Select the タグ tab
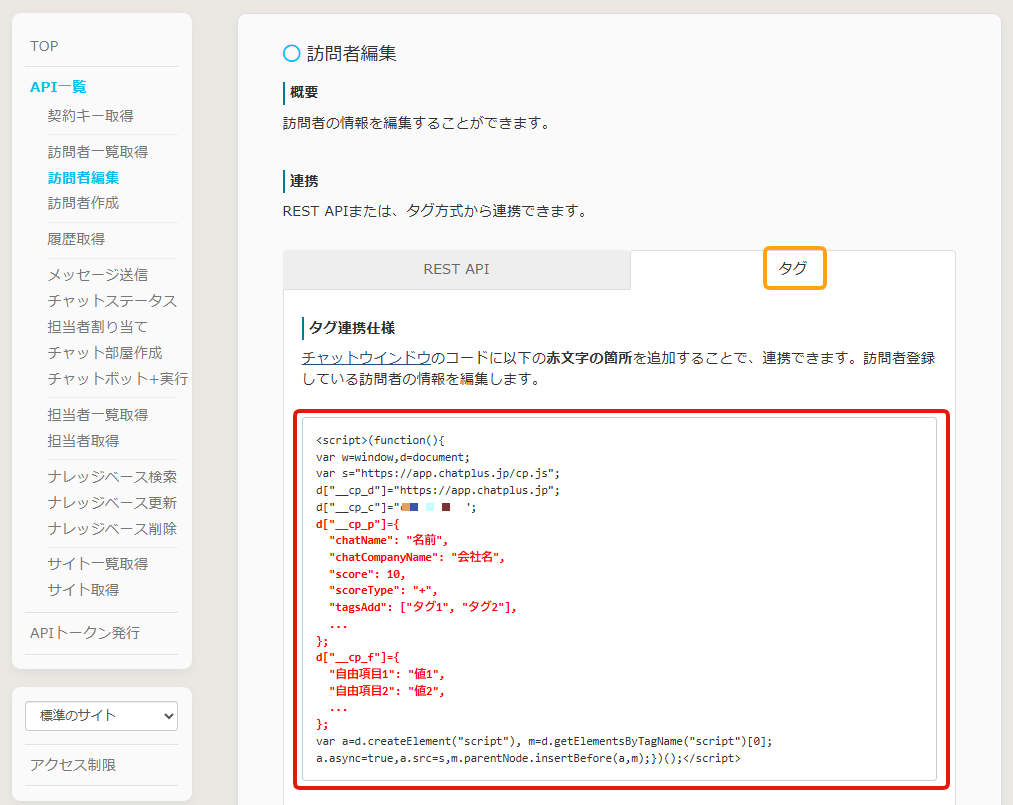Viewport: 1013px width, 805px height. (793, 269)
